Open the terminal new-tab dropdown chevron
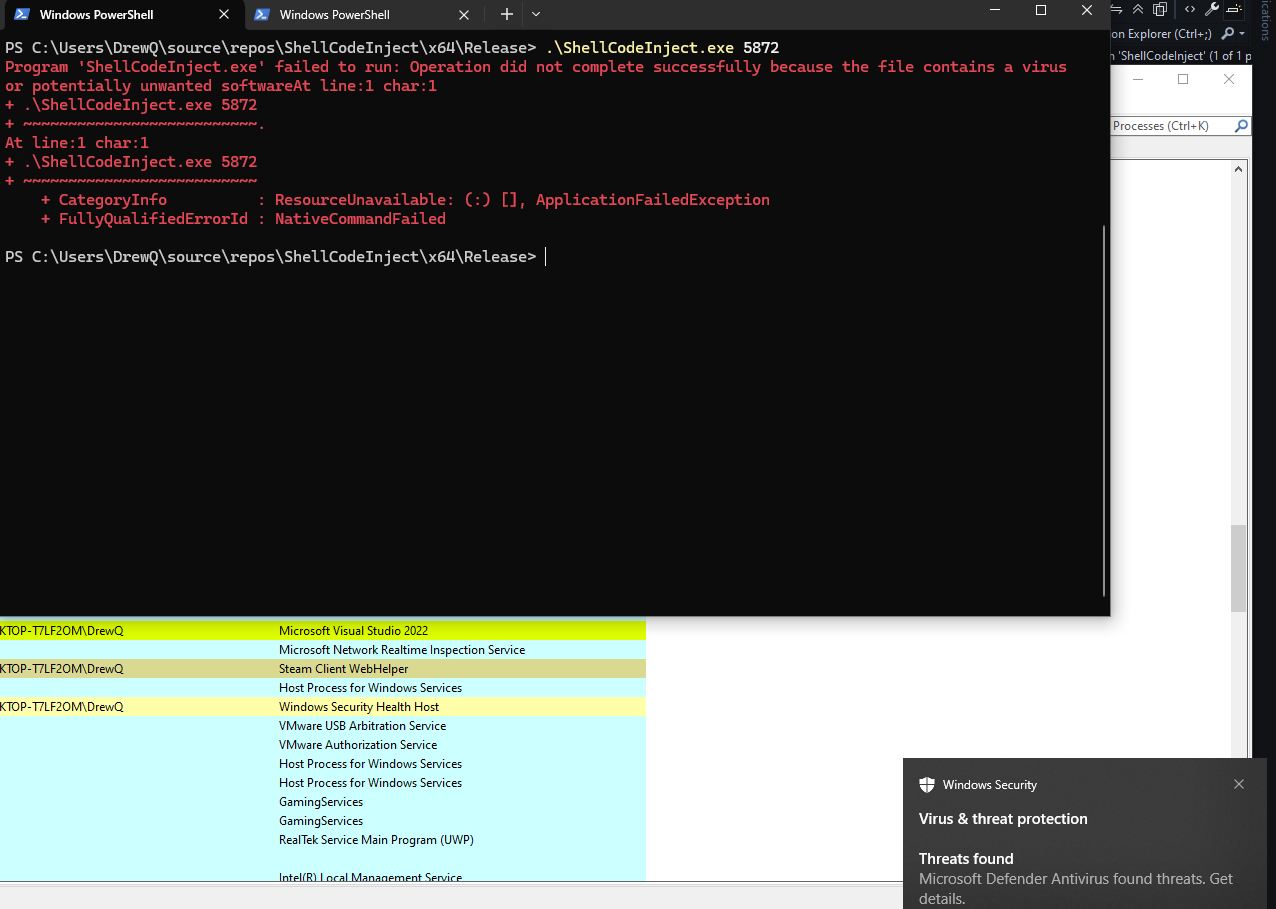 [536, 15]
